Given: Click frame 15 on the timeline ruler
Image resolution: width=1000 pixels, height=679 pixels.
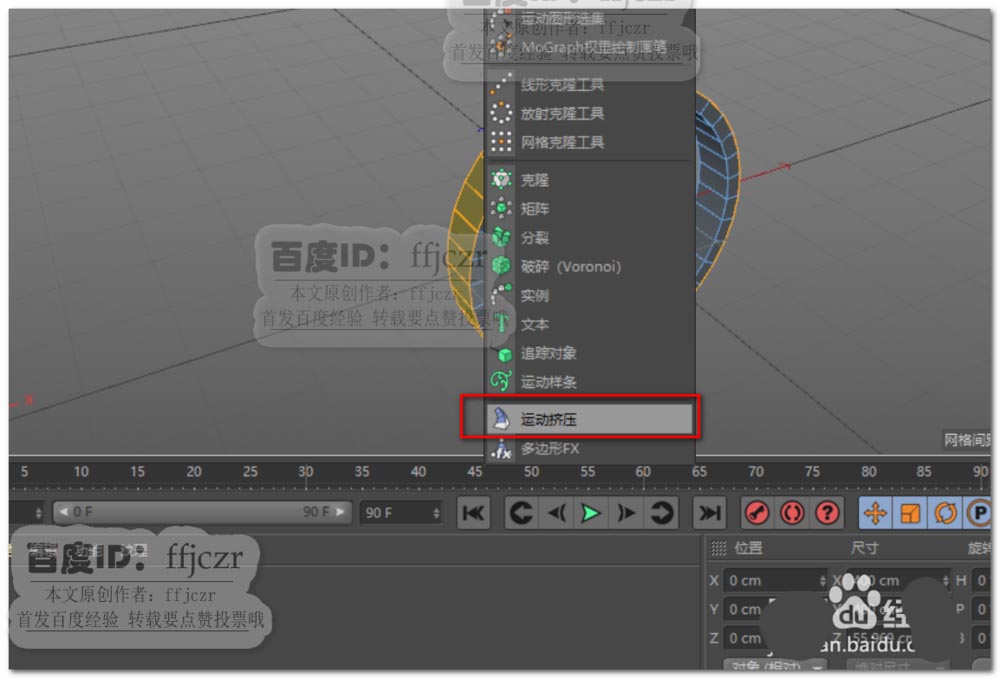Looking at the screenshot, I should click(137, 472).
